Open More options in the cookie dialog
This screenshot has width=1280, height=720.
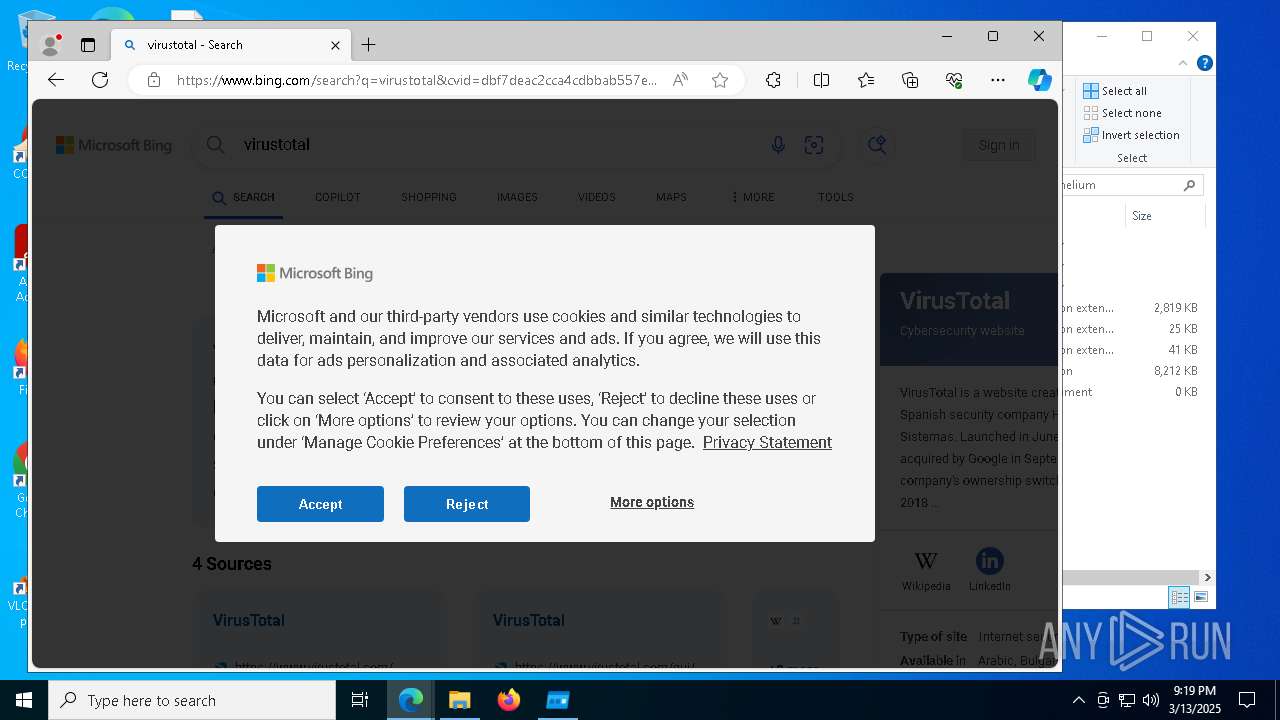point(652,502)
